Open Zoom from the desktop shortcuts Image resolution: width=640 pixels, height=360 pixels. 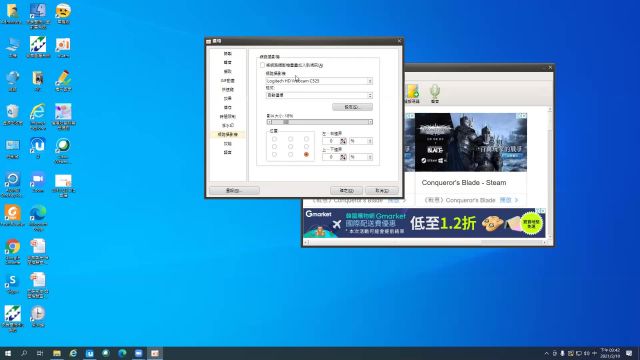pyautogui.click(x=38, y=182)
